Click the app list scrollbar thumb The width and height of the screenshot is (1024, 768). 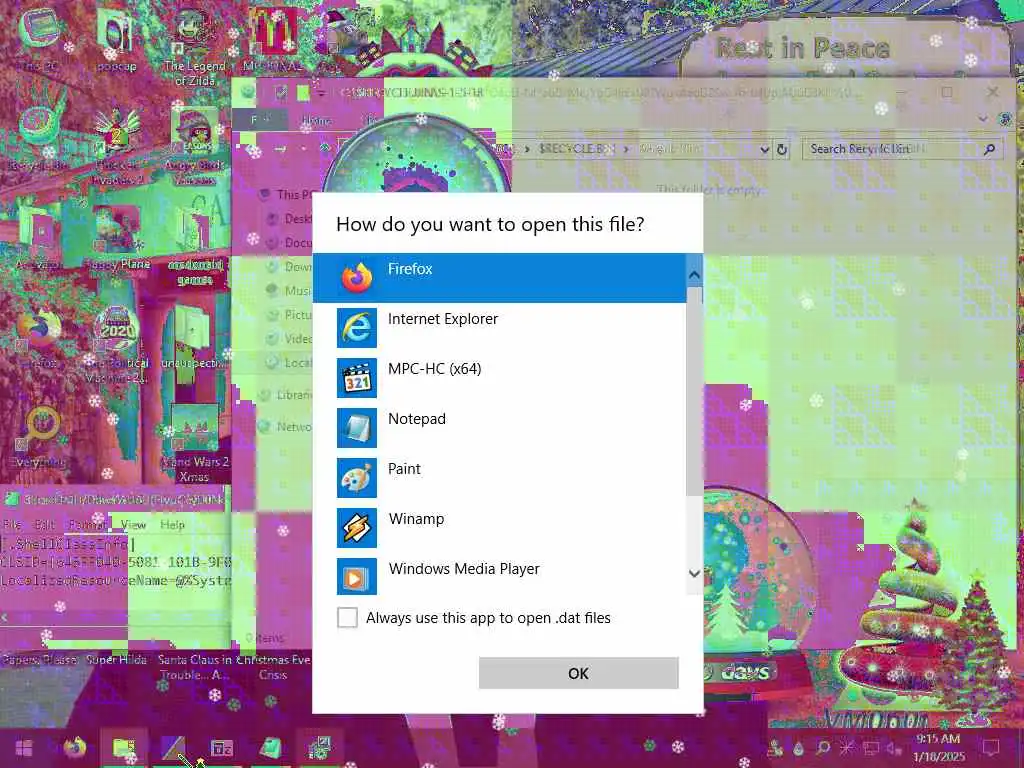coord(694,392)
